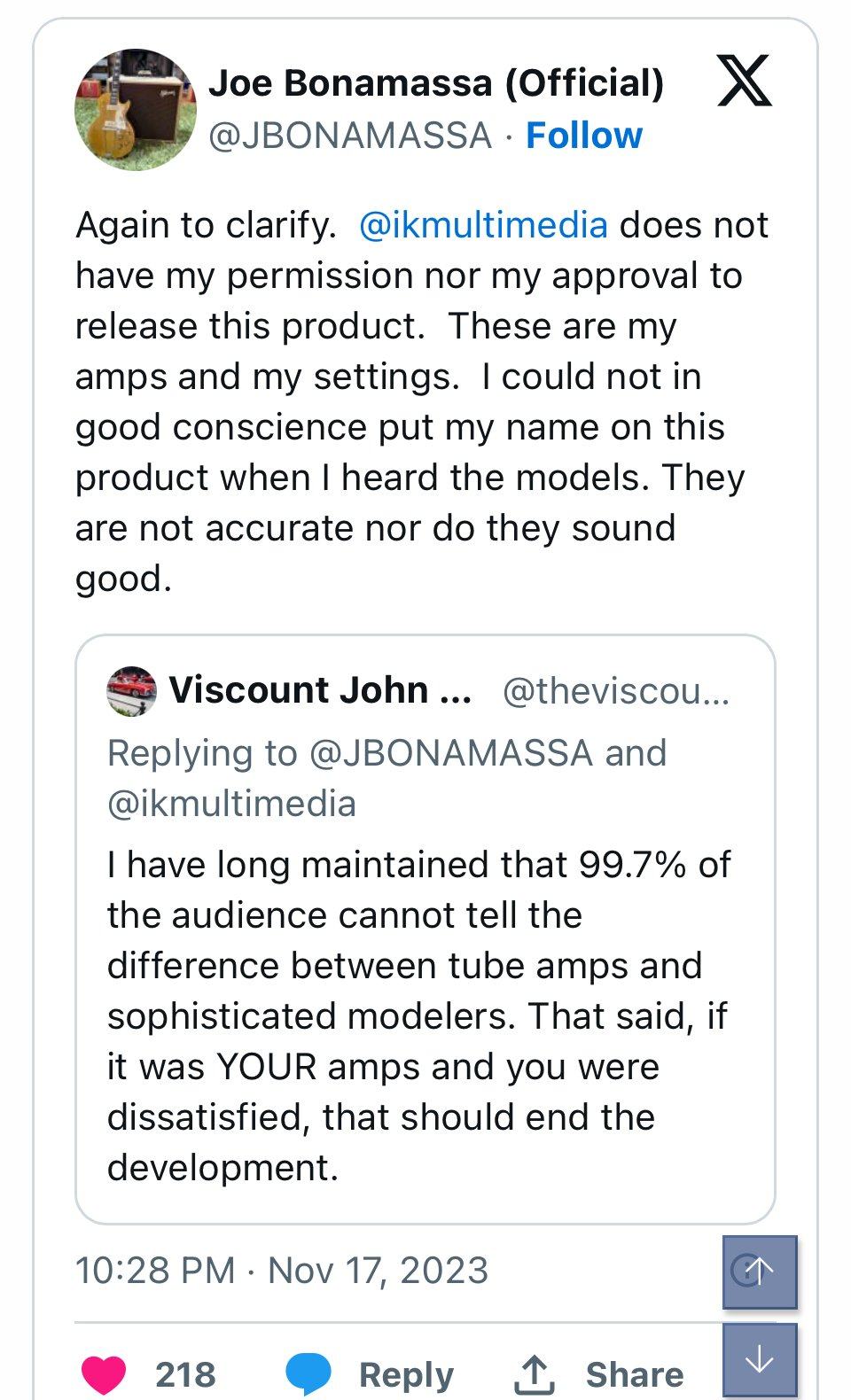
Task: Follow the @JBONAMASSA account
Action: (x=583, y=136)
